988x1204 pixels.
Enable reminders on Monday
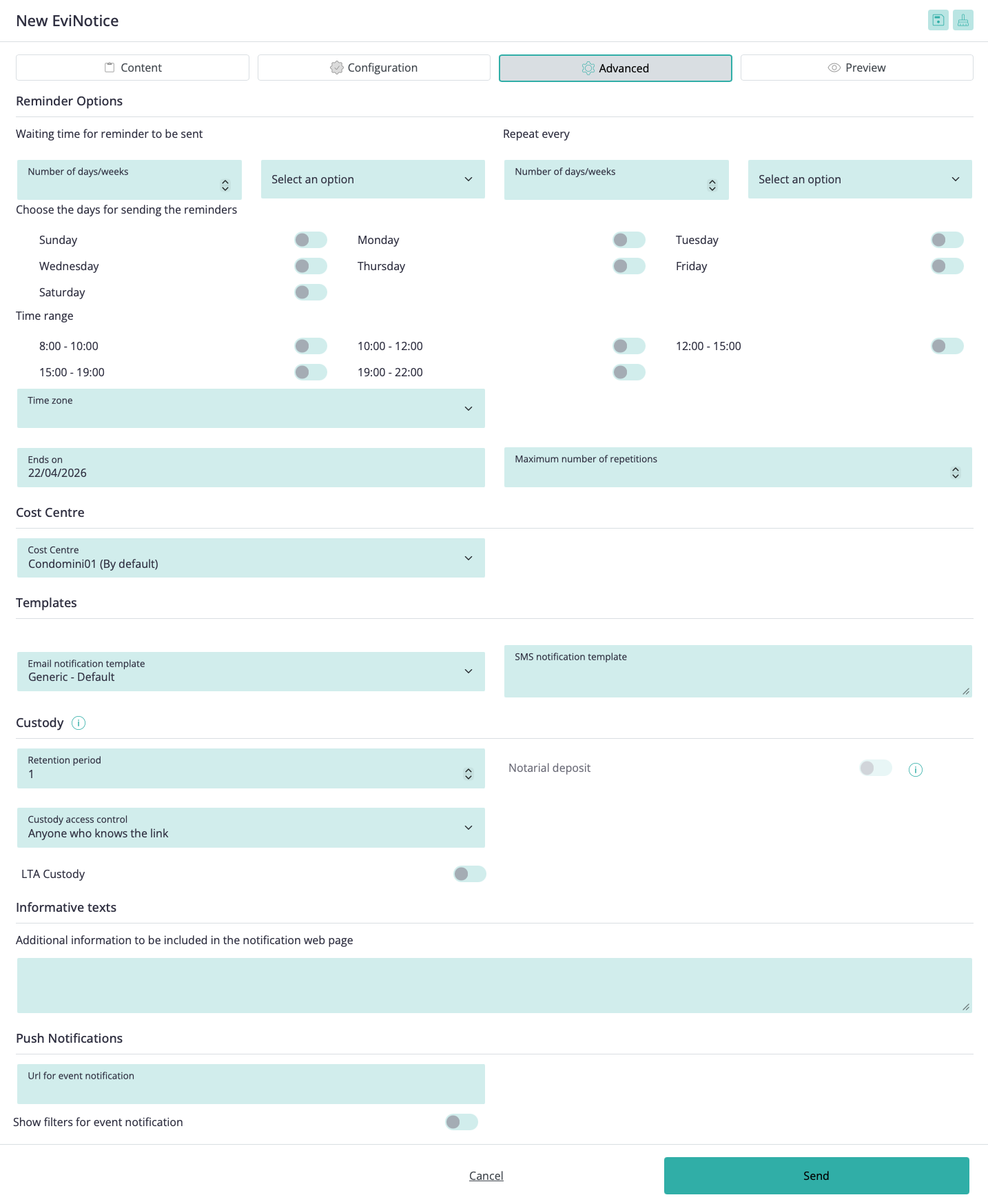tap(628, 240)
